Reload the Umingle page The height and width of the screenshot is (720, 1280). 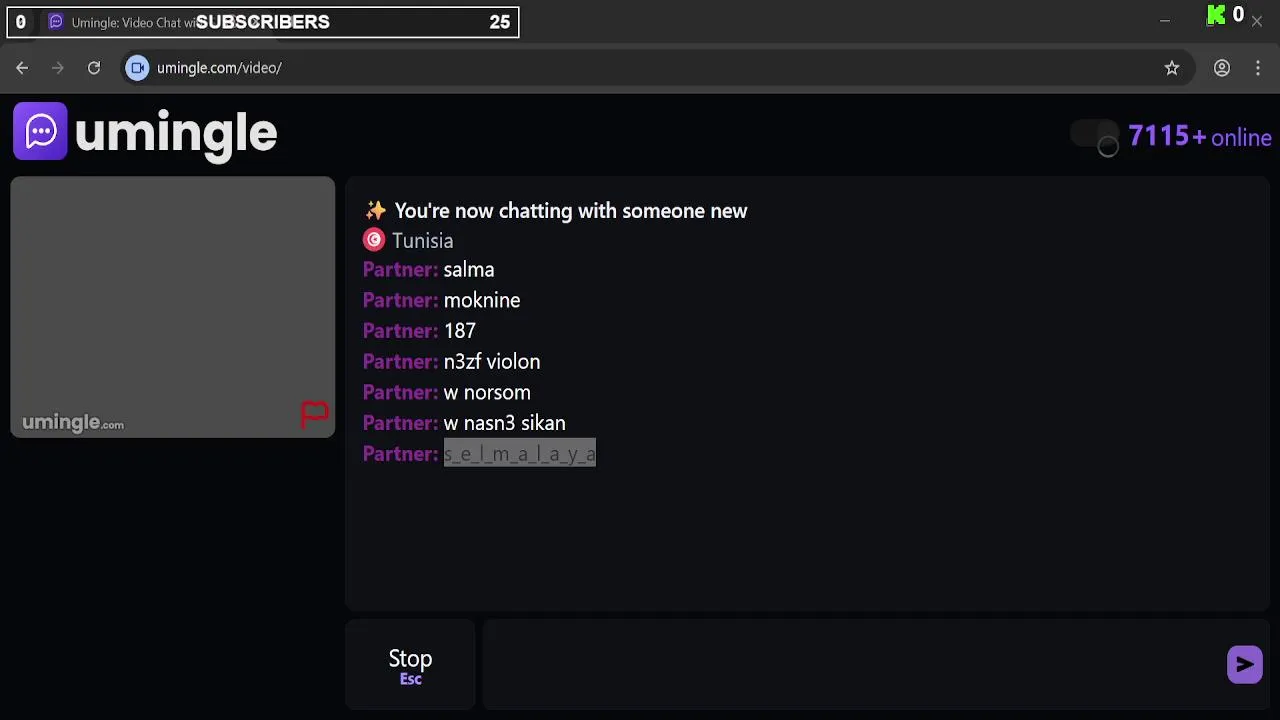click(94, 68)
